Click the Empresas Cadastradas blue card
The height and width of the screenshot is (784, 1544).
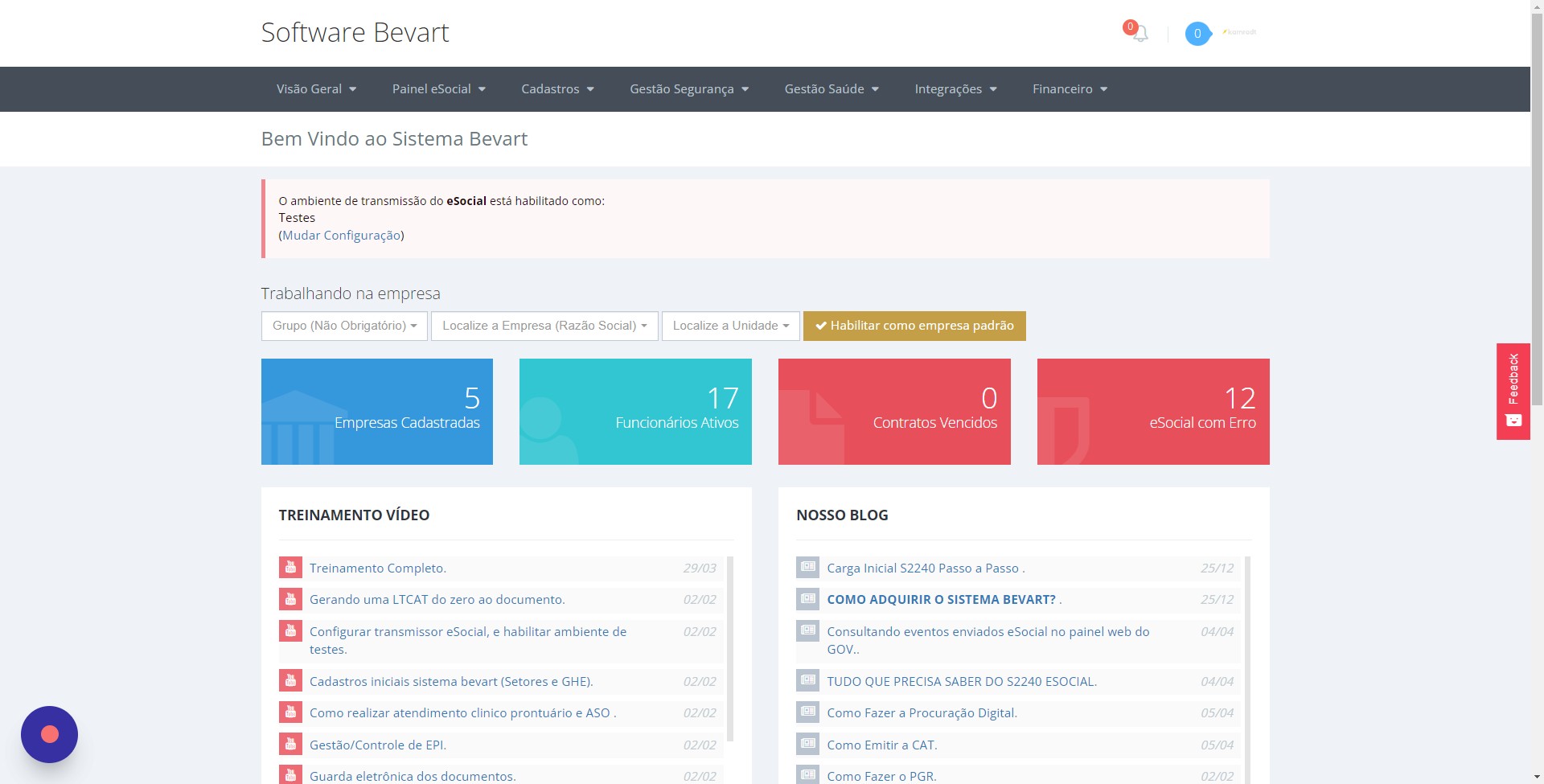(377, 412)
